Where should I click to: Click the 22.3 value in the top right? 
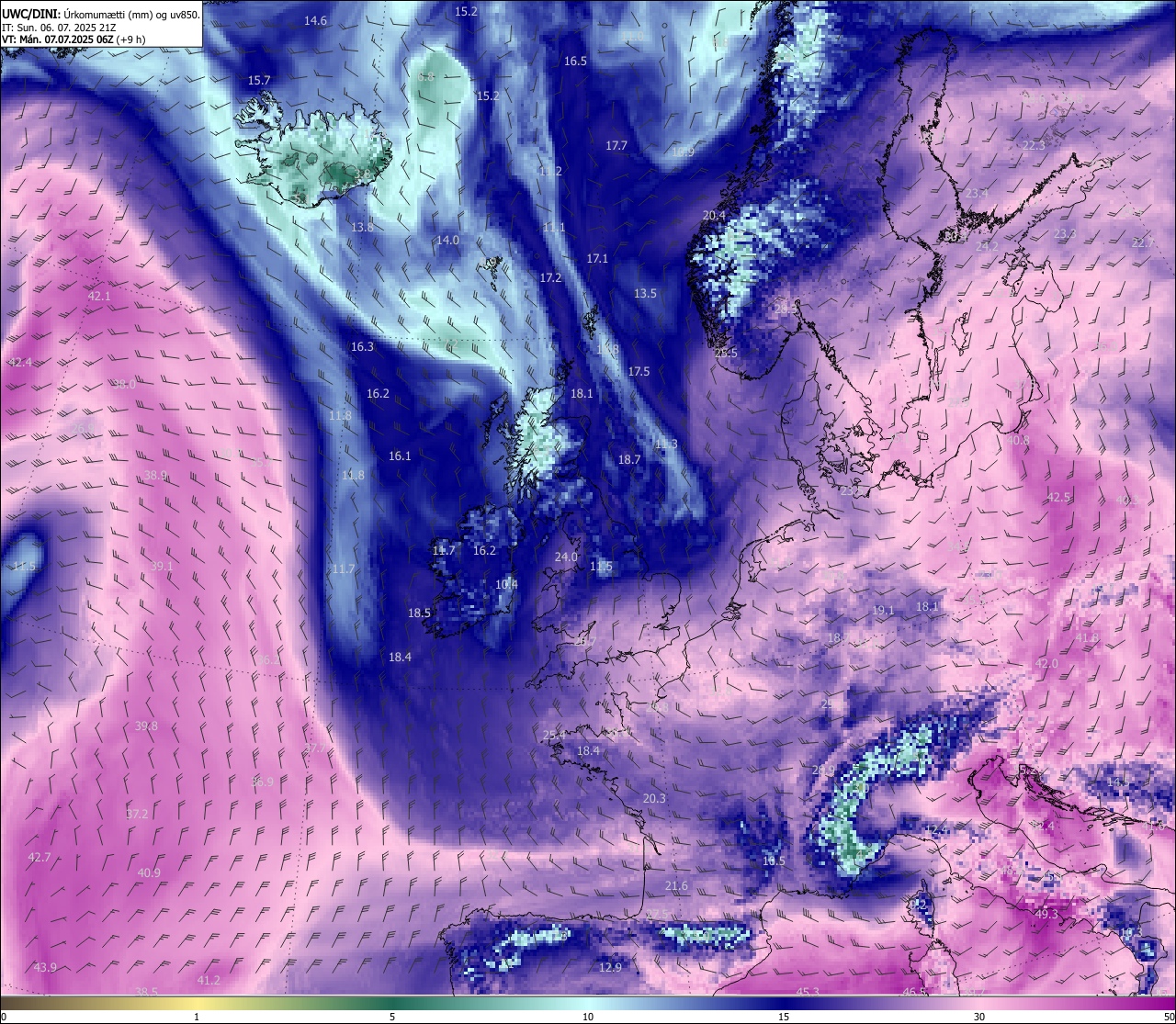(x=1034, y=145)
